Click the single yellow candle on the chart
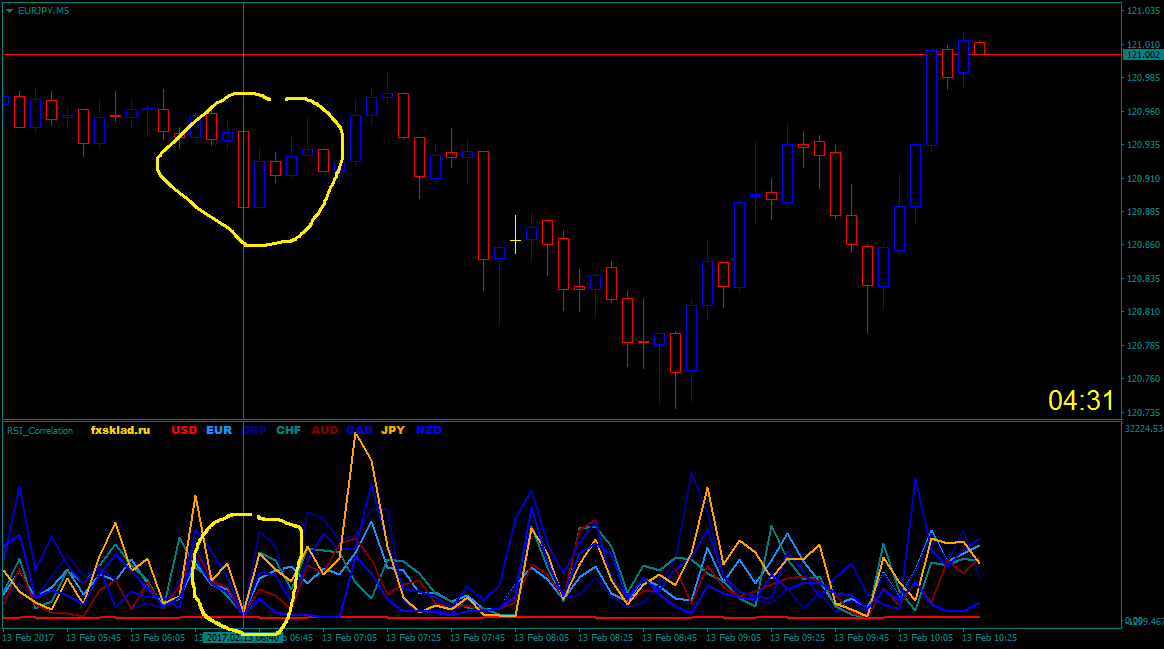The width and height of the screenshot is (1164, 649). click(x=515, y=235)
